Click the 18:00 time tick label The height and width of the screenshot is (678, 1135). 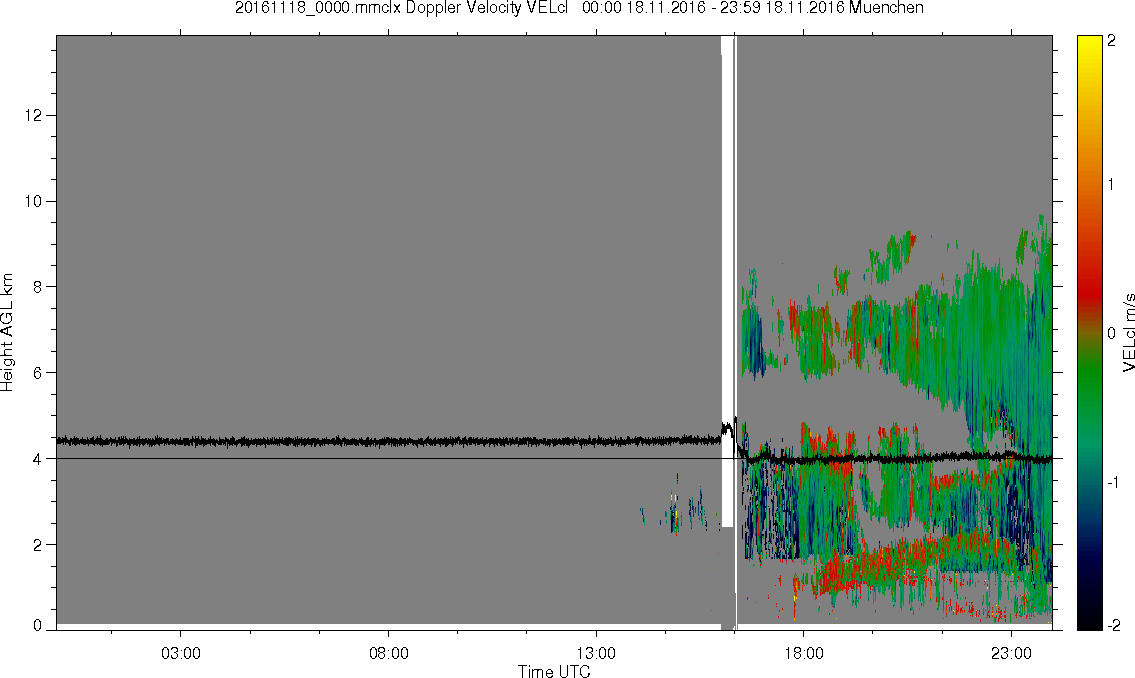804,653
